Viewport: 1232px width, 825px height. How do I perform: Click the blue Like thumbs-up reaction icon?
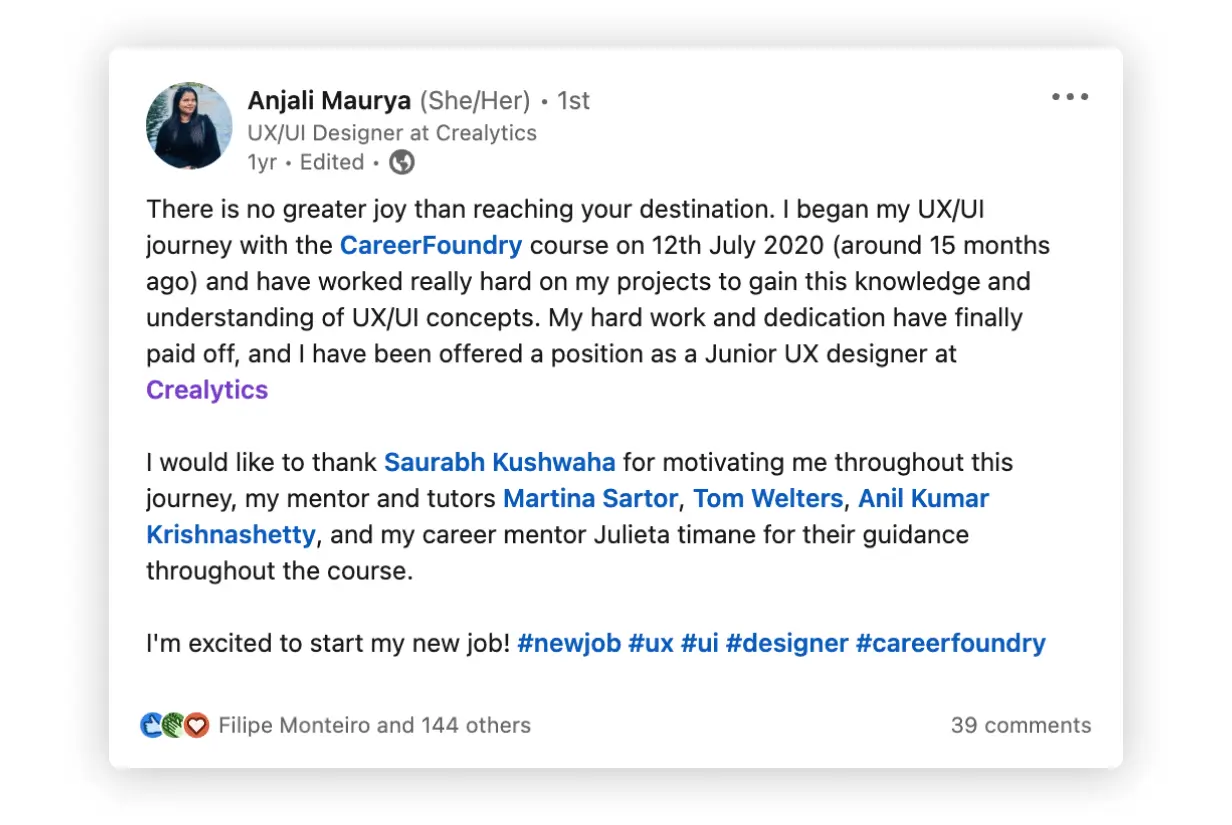tap(151, 725)
